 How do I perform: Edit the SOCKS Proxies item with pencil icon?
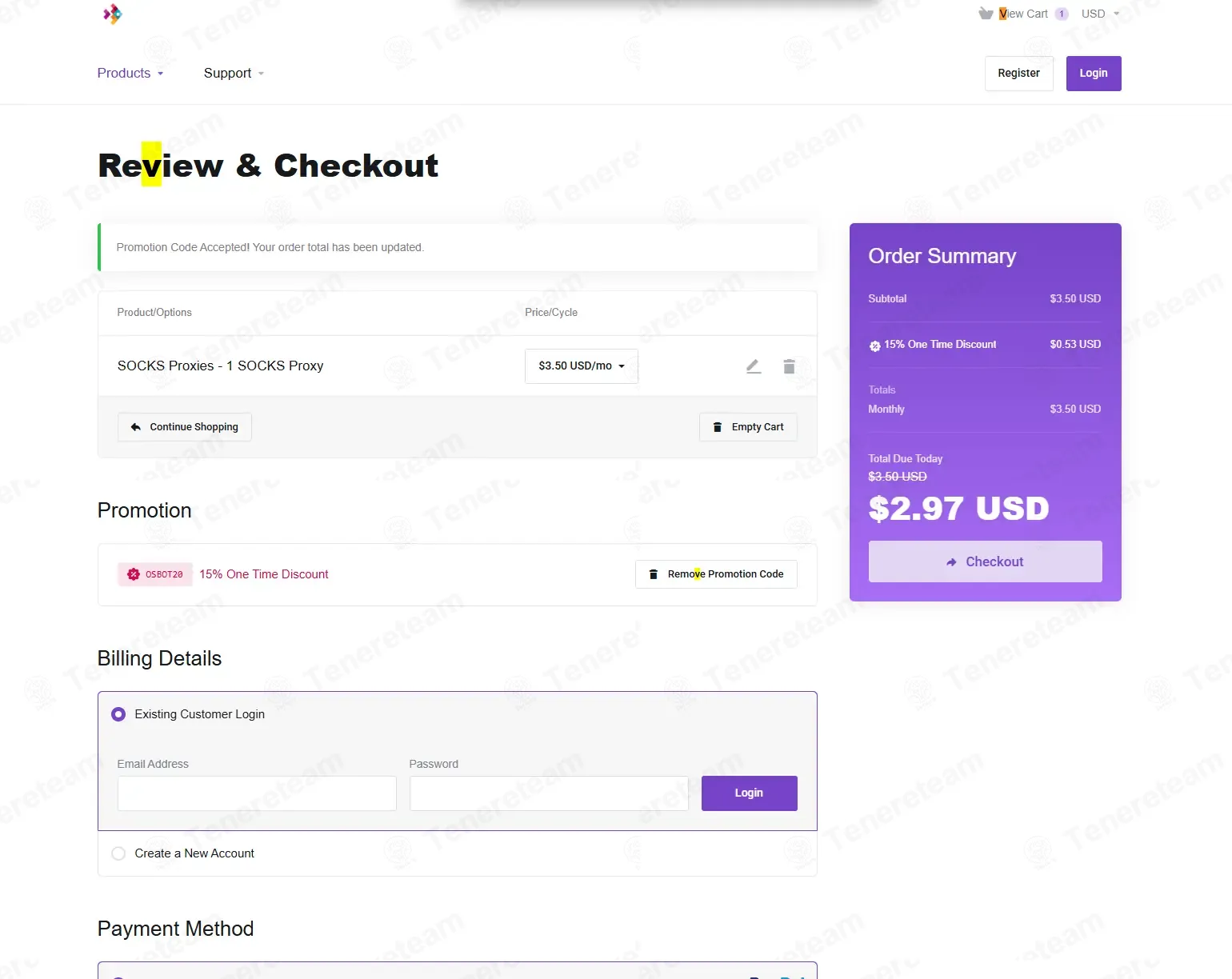click(x=754, y=366)
